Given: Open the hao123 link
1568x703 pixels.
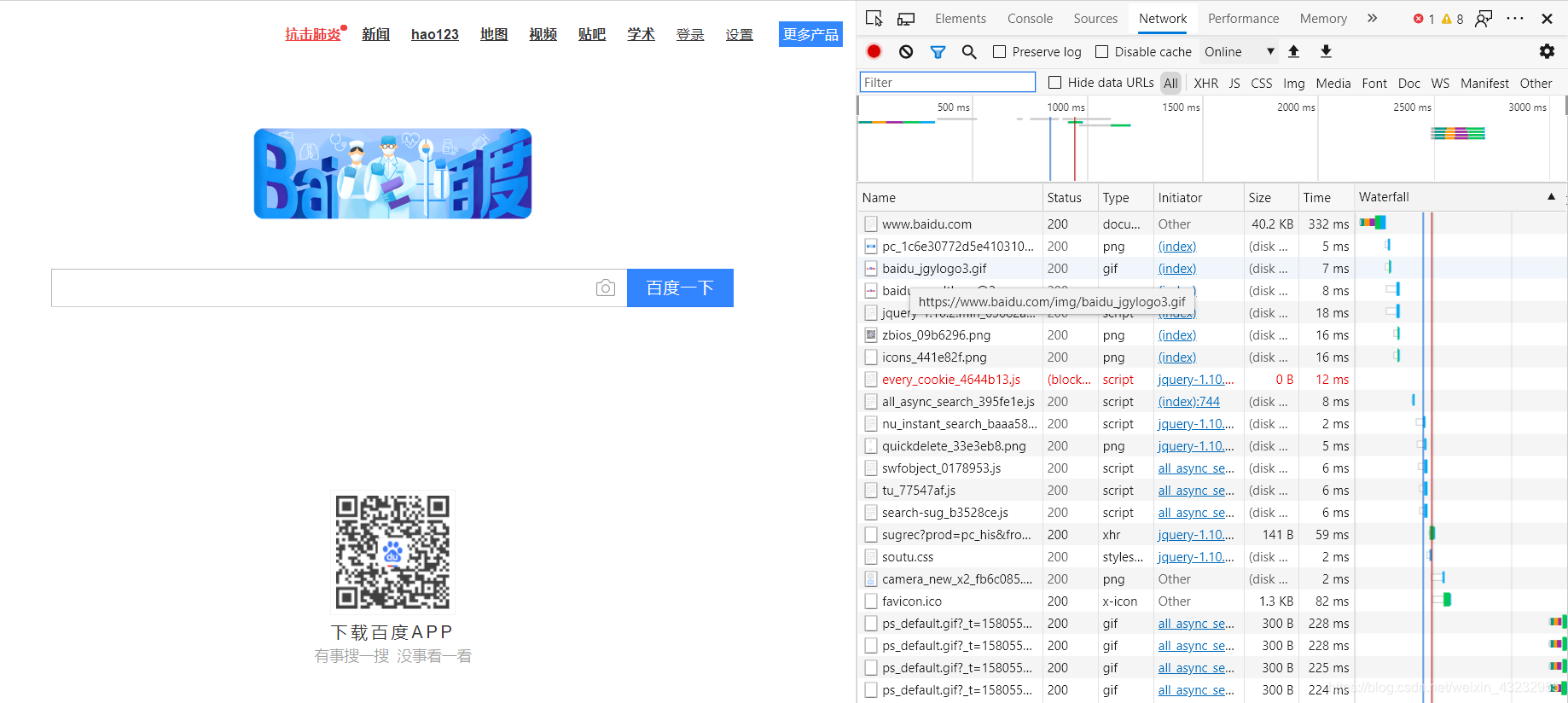Looking at the screenshot, I should pyautogui.click(x=435, y=34).
